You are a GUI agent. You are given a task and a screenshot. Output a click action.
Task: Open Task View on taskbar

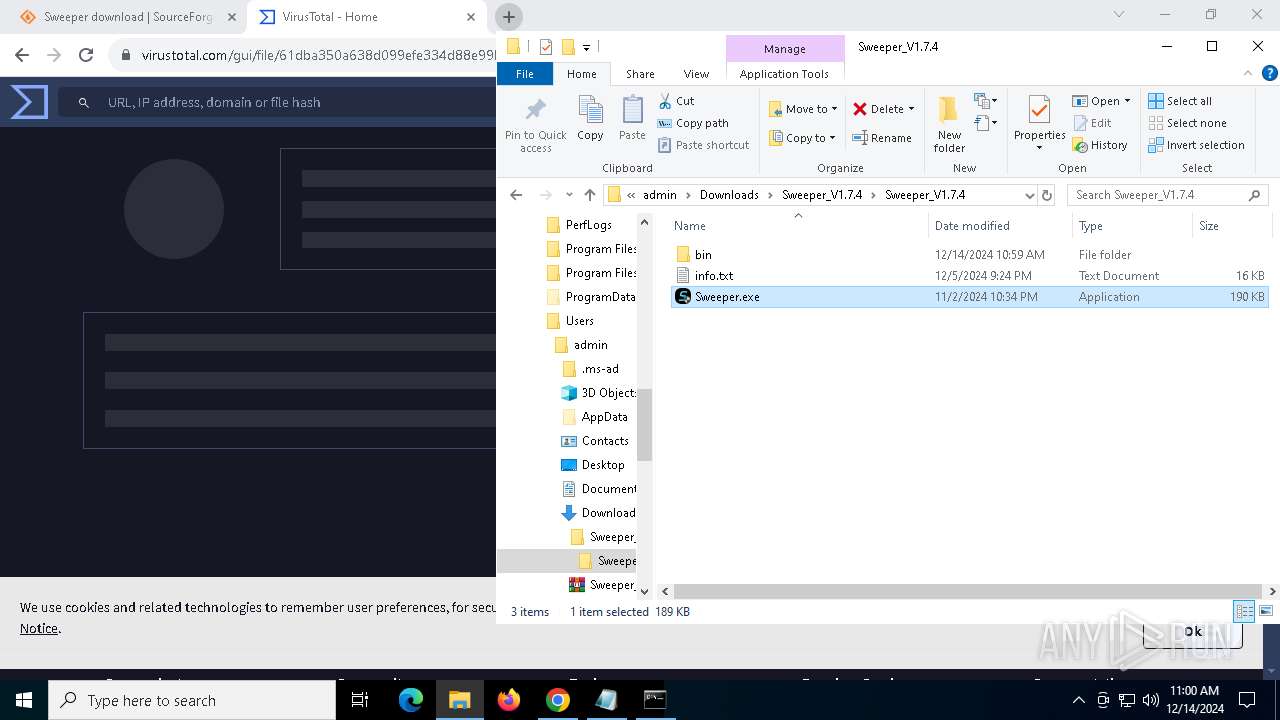(361, 700)
